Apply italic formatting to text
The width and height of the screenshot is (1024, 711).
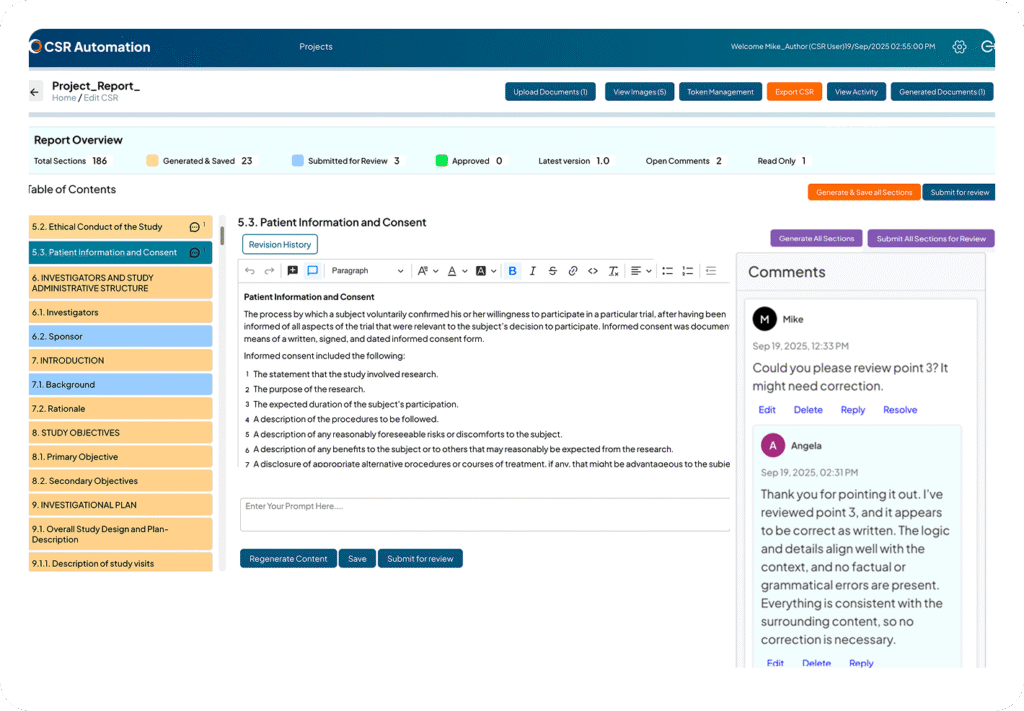coord(533,270)
